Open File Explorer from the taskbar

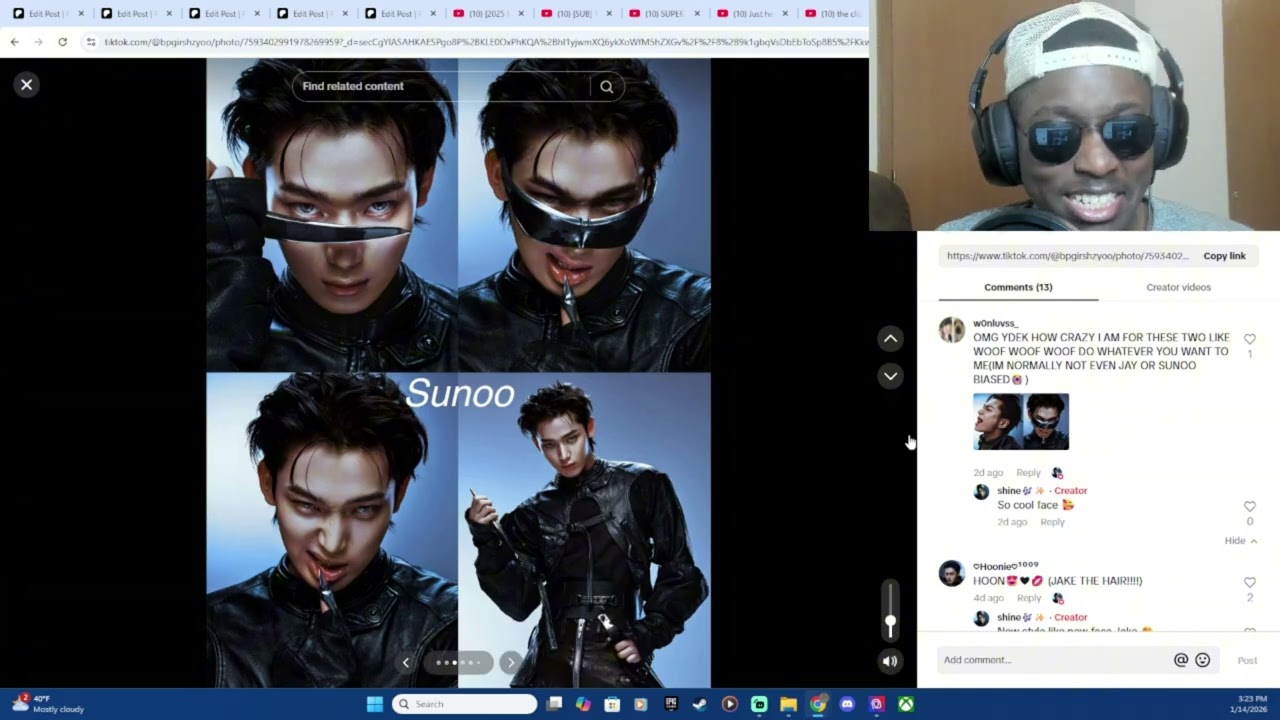tap(788, 704)
